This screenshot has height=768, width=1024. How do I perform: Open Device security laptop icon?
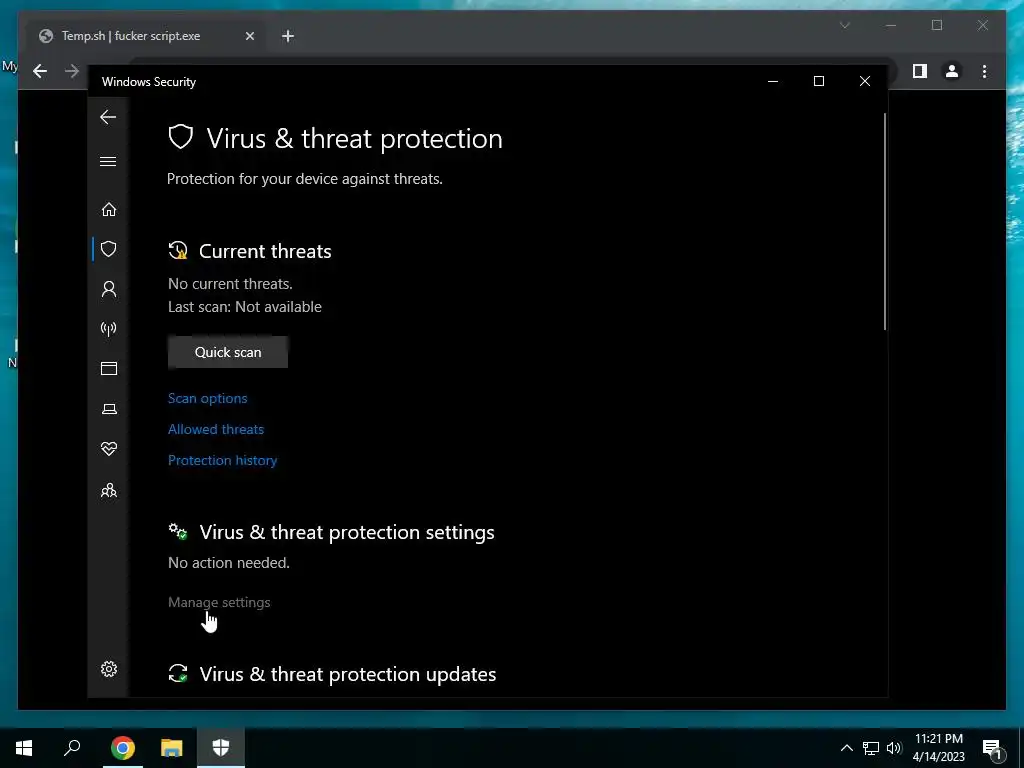click(x=108, y=409)
